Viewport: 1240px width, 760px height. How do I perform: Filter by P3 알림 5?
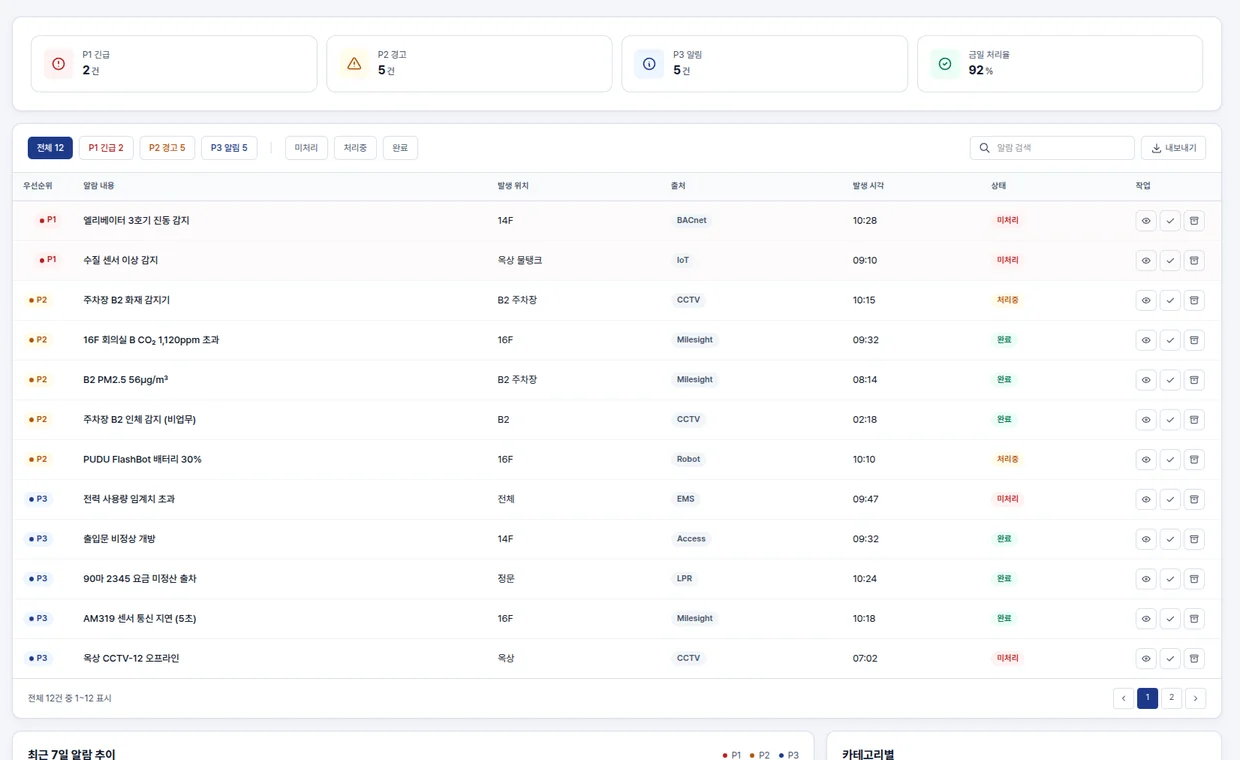click(229, 148)
